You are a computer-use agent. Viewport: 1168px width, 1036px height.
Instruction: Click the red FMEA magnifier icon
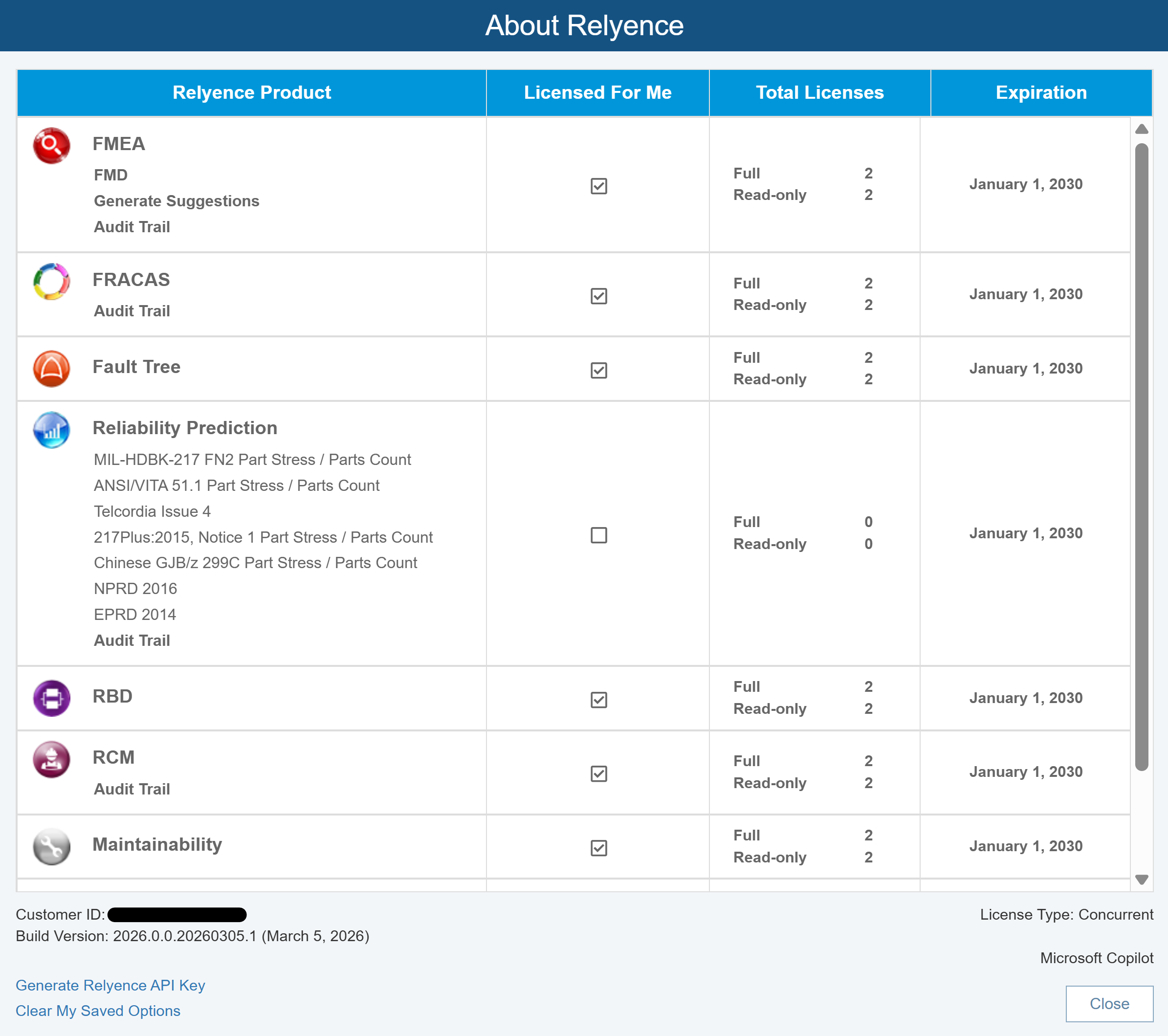coord(51,145)
